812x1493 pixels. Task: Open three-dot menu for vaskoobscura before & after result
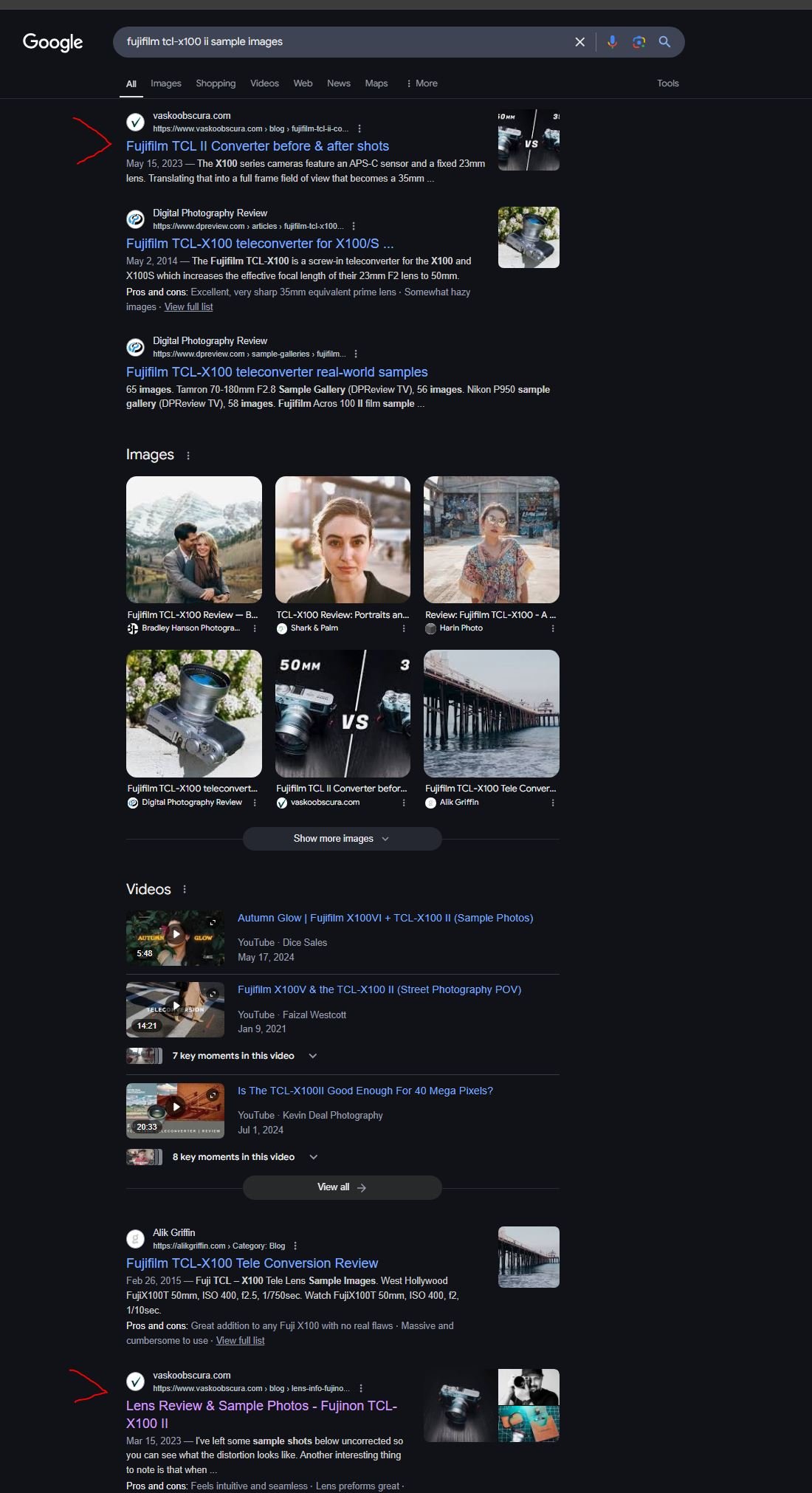359,128
